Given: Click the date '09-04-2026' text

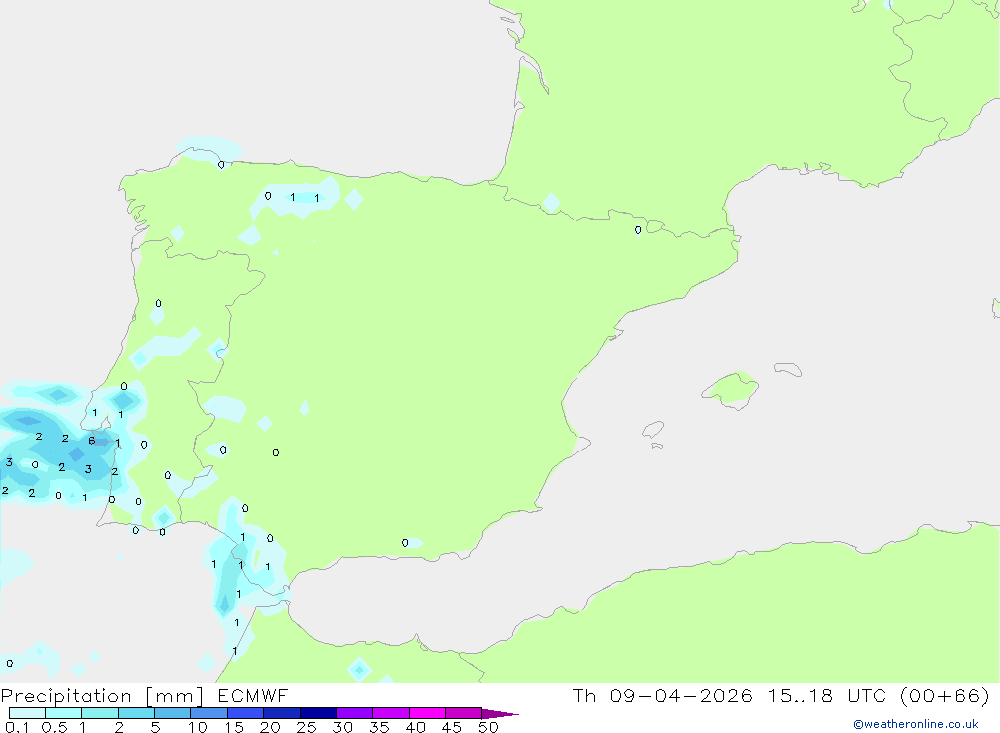Looking at the screenshot, I should point(680,695).
